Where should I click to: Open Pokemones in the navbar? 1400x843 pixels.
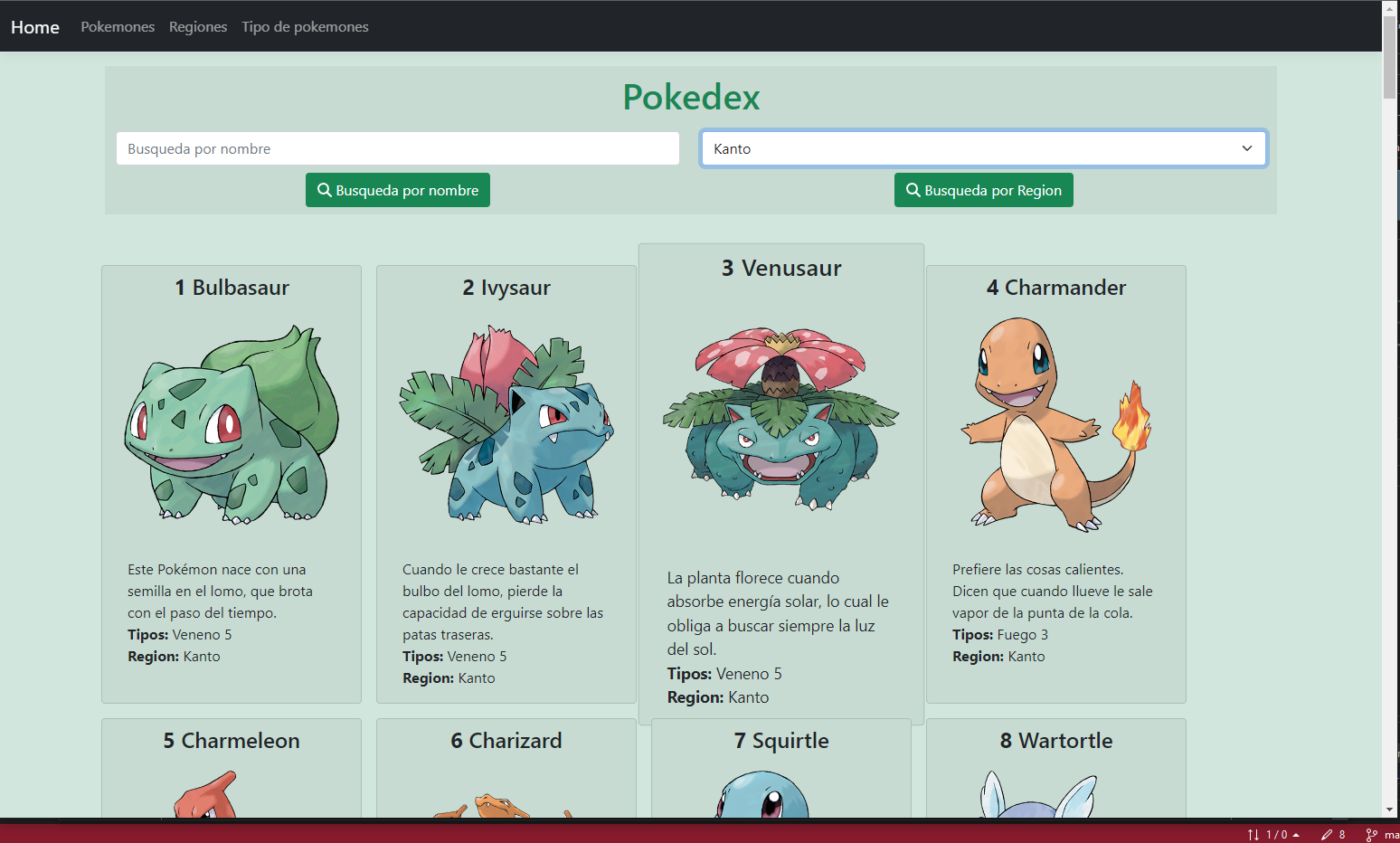[118, 27]
